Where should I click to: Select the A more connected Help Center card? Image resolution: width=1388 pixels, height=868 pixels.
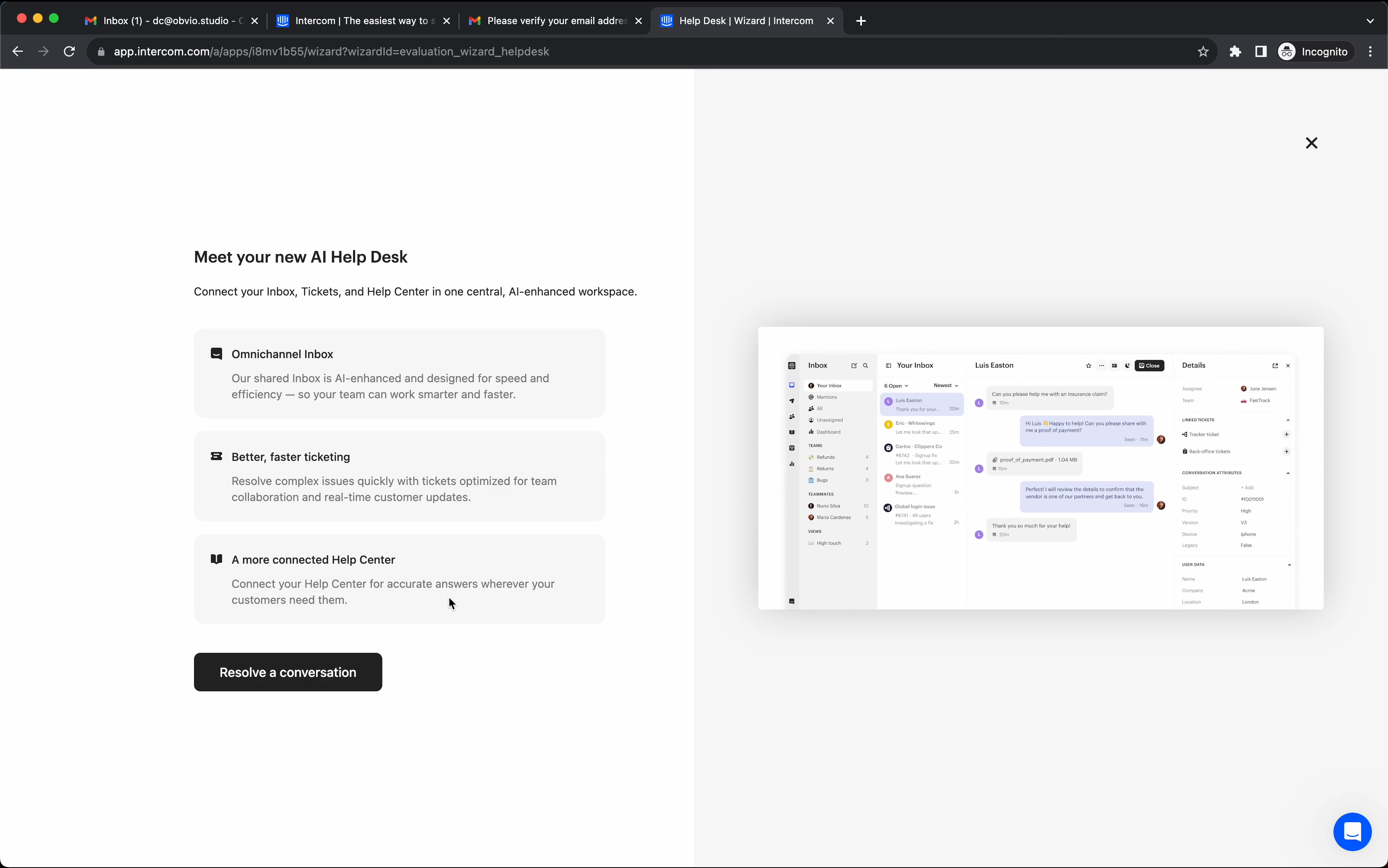[x=399, y=579]
